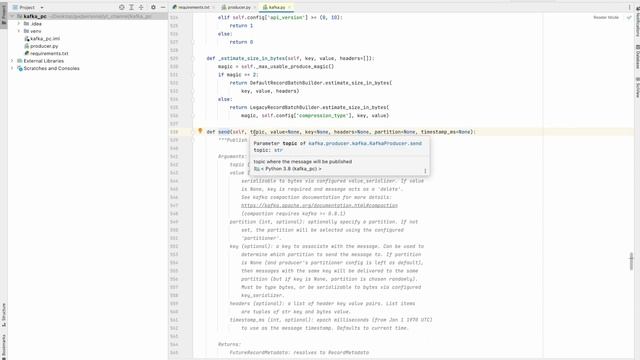Click the Expand All icon in Project toolbar
Screen dimensions: 640x360
click(131, 7)
